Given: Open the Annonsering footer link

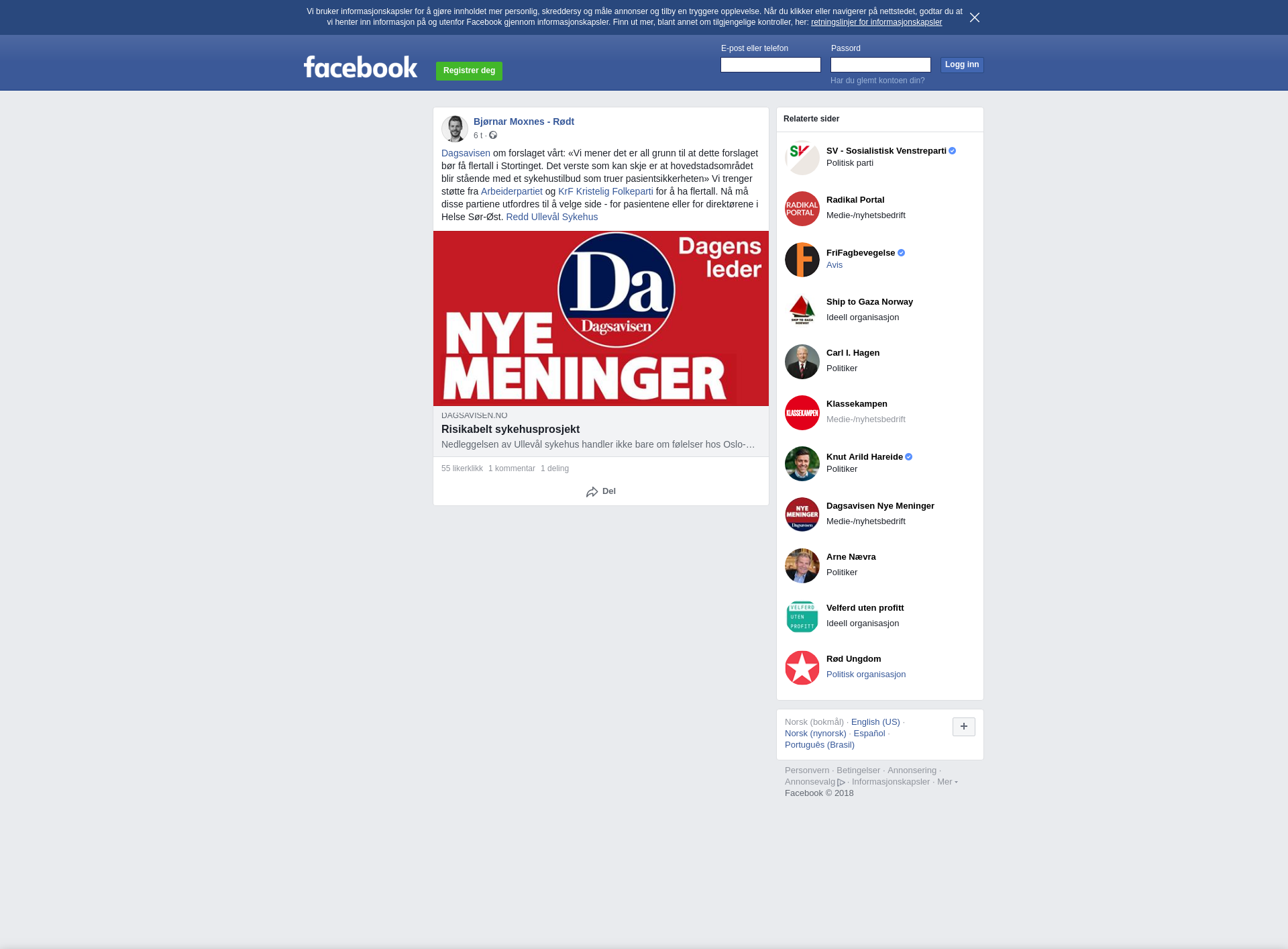Looking at the screenshot, I should point(912,770).
